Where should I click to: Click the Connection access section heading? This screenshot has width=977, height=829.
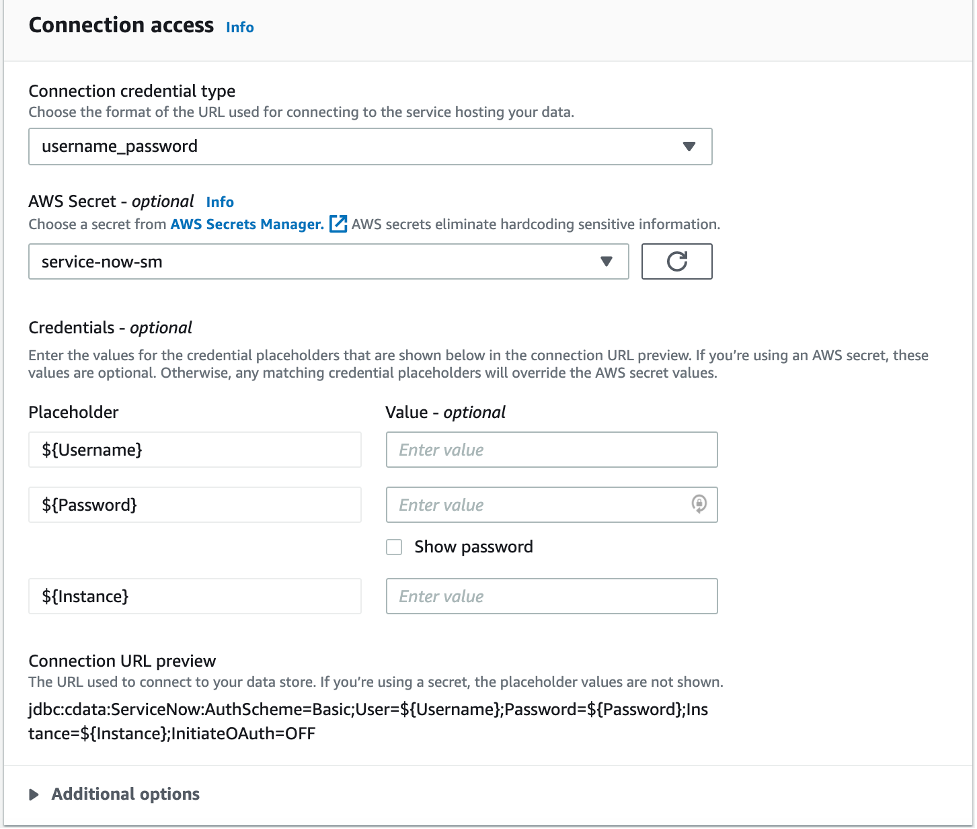click(121, 25)
